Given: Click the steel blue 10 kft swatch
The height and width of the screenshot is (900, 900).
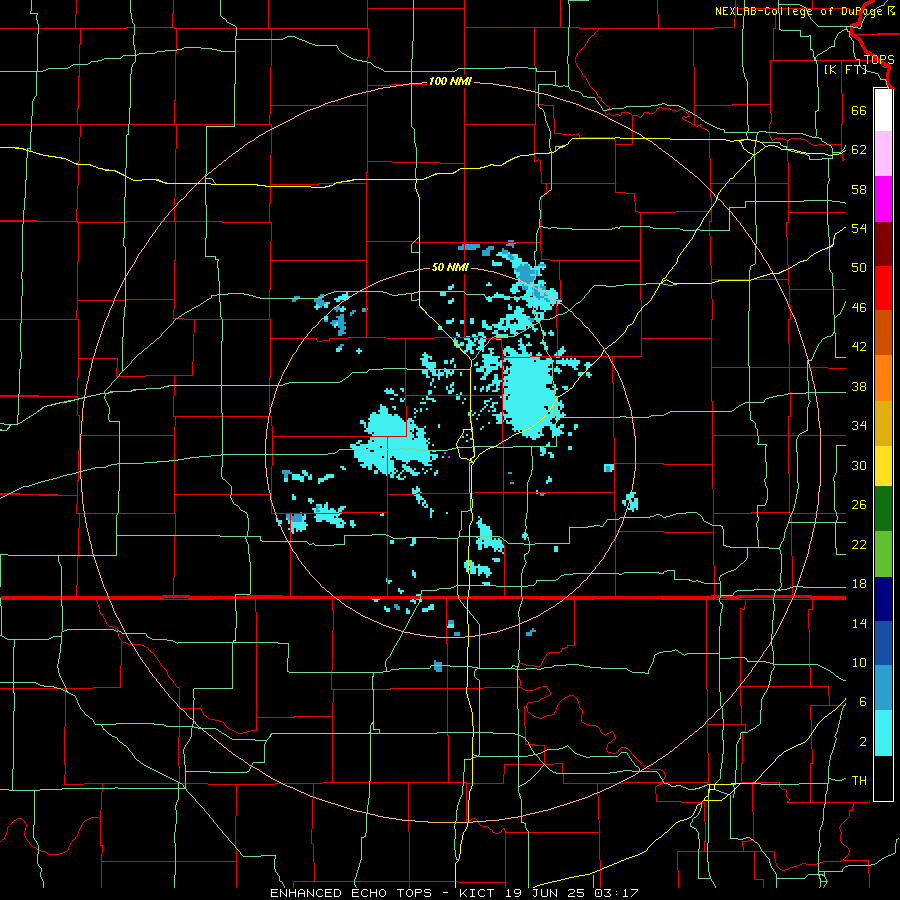Looking at the screenshot, I should [x=883, y=688].
